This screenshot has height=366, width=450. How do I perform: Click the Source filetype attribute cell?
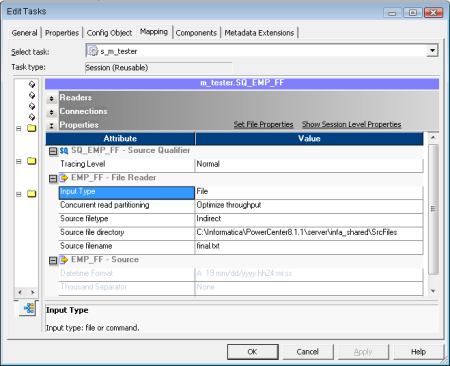point(127,220)
